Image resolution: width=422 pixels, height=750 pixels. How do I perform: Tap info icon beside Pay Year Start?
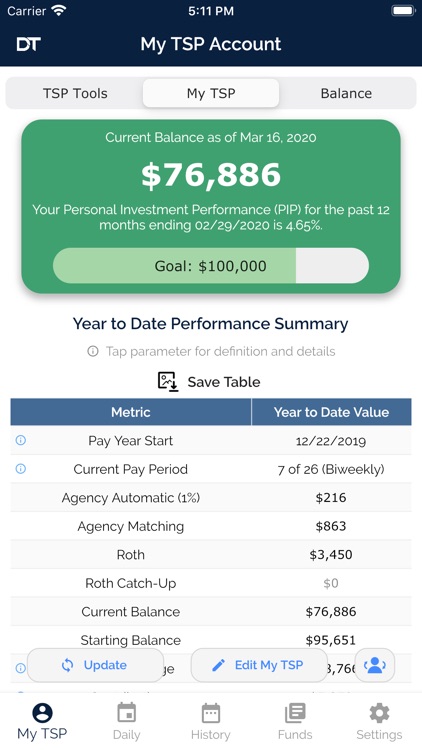[x=21, y=440]
